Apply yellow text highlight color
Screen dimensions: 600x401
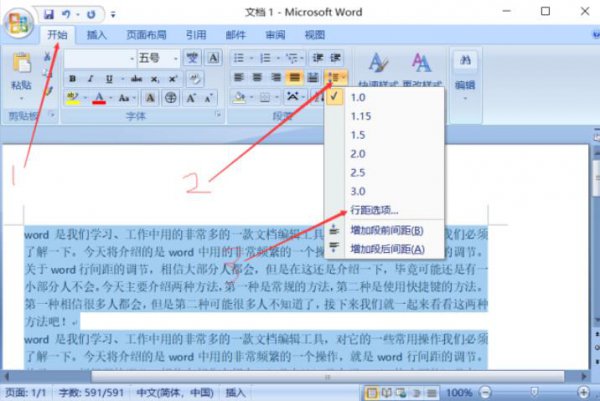click(72, 98)
